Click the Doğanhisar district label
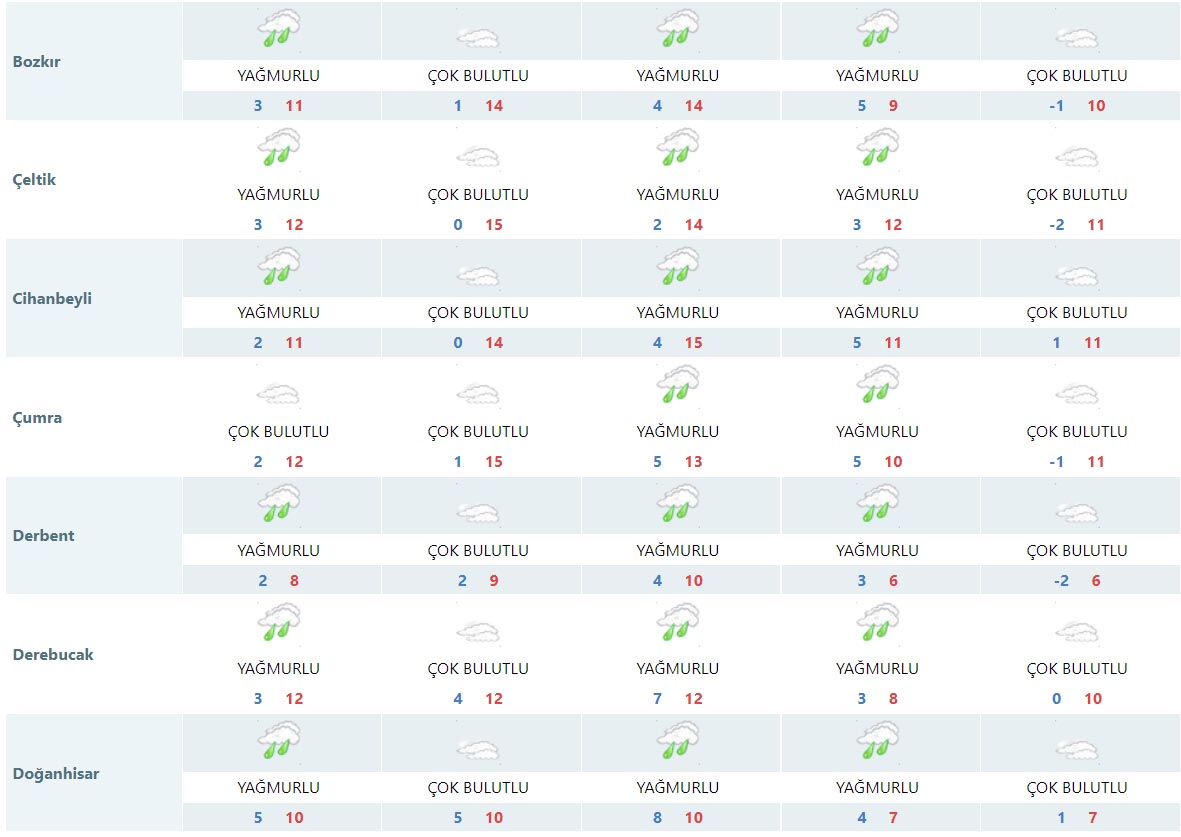The width and height of the screenshot is (1181, 837). (56, 773)
